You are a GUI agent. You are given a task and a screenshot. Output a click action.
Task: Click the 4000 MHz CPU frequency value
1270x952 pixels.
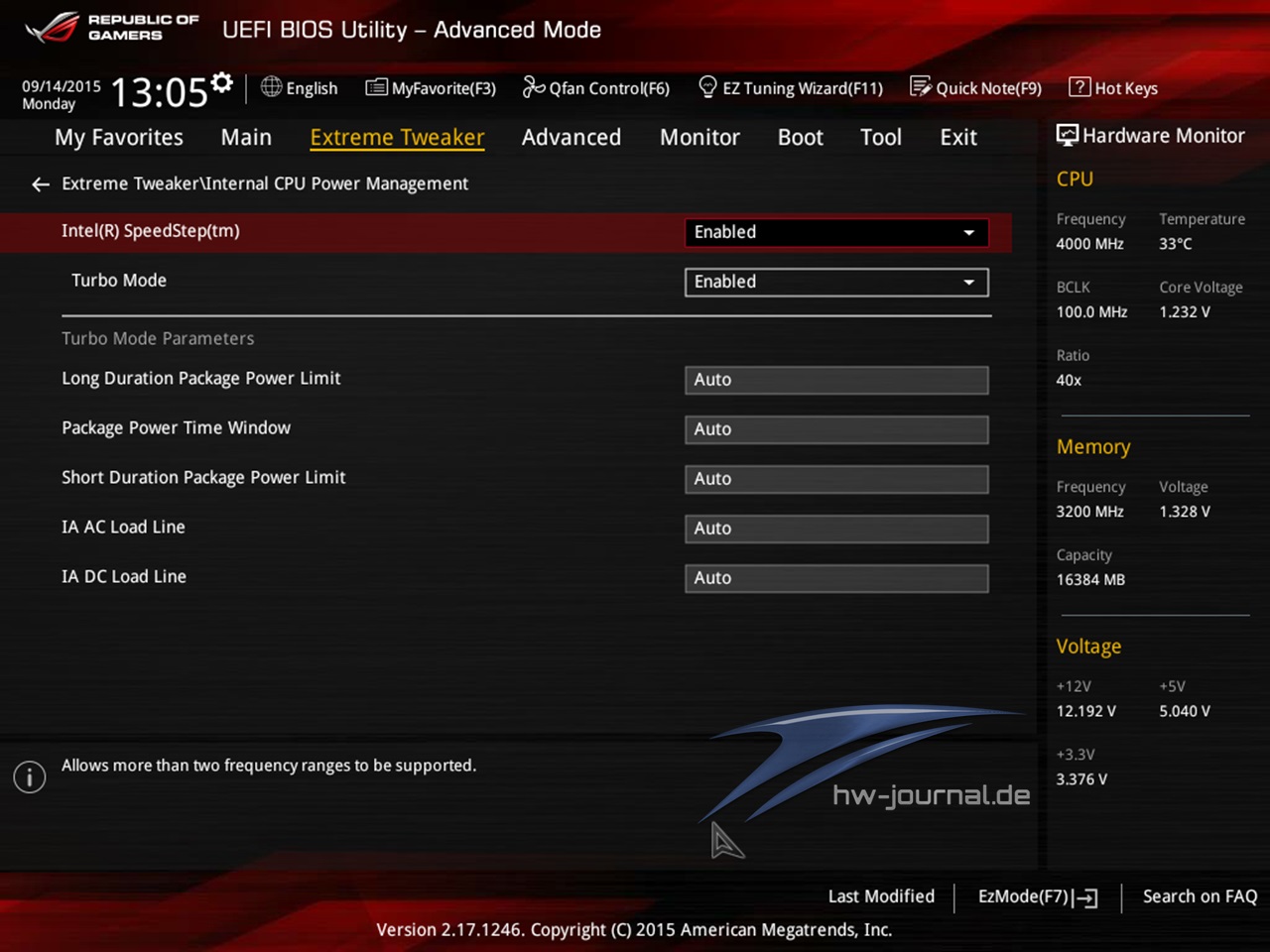(x=1090, y=244)
